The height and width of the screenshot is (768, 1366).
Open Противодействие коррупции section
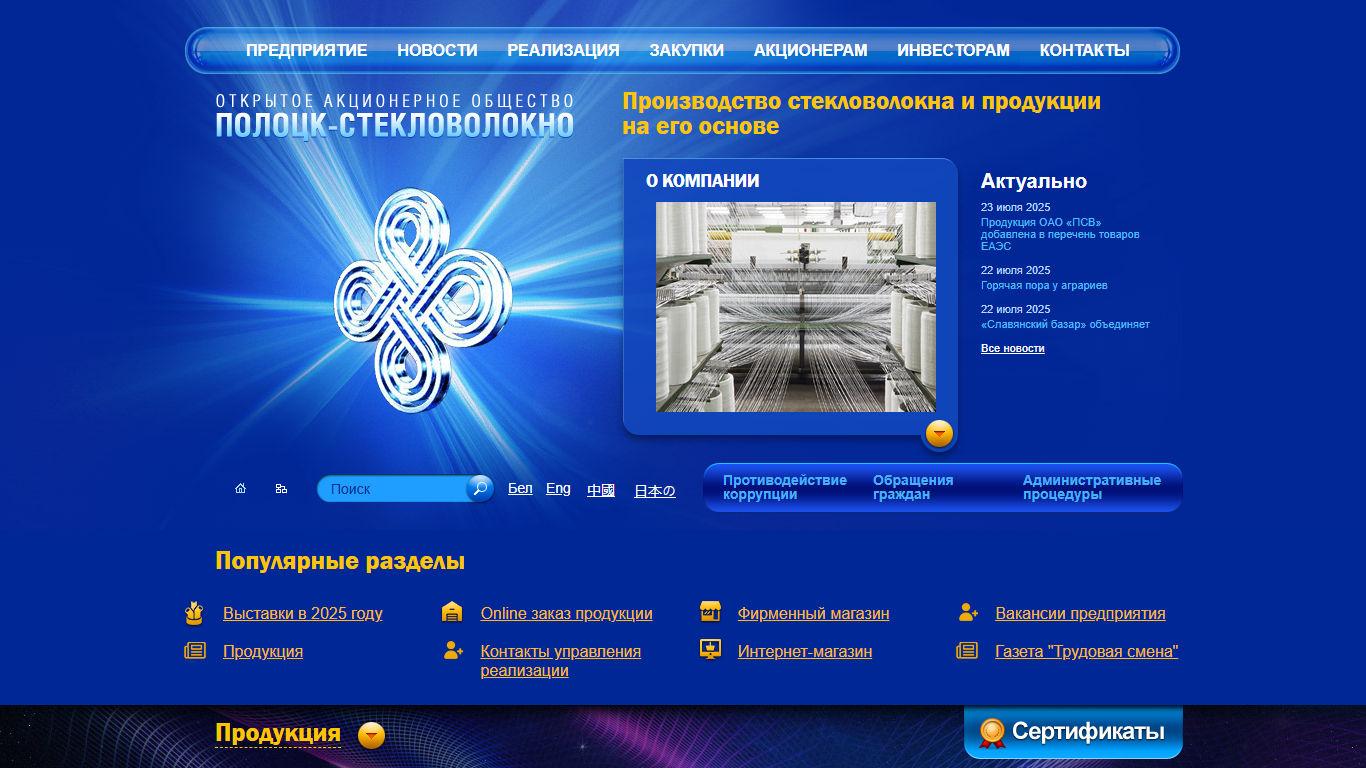click(785, 487)
